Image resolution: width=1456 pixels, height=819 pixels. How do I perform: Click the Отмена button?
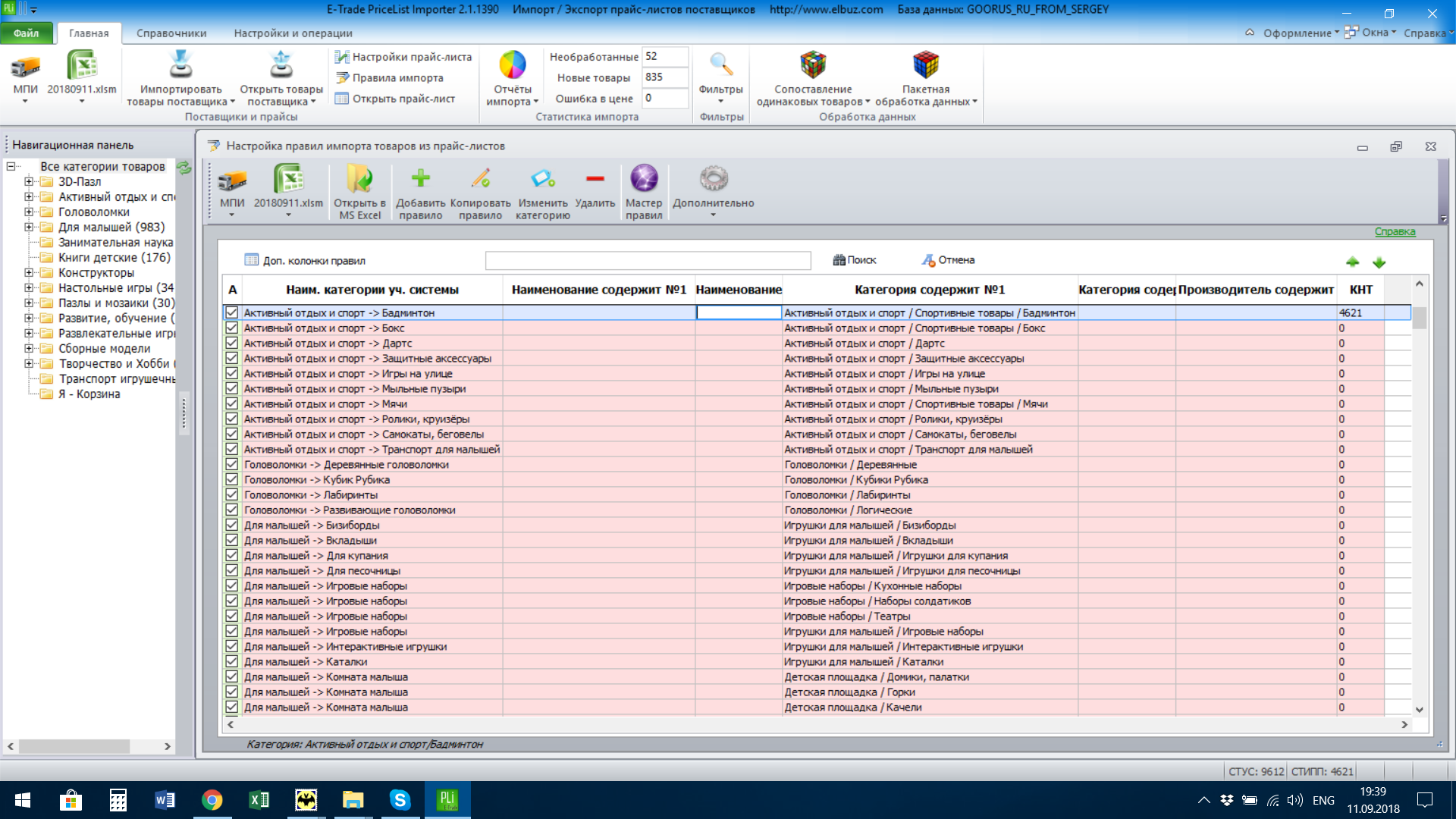tap(948, 260)
